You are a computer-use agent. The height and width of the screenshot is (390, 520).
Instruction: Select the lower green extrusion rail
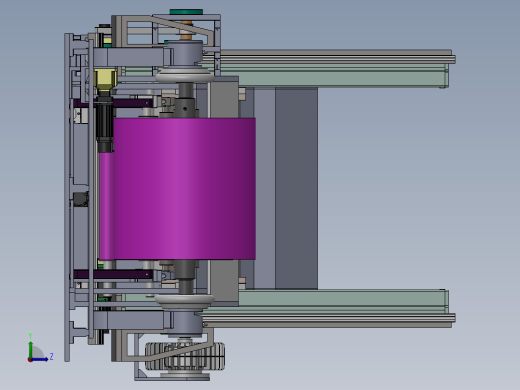point(343,302)
